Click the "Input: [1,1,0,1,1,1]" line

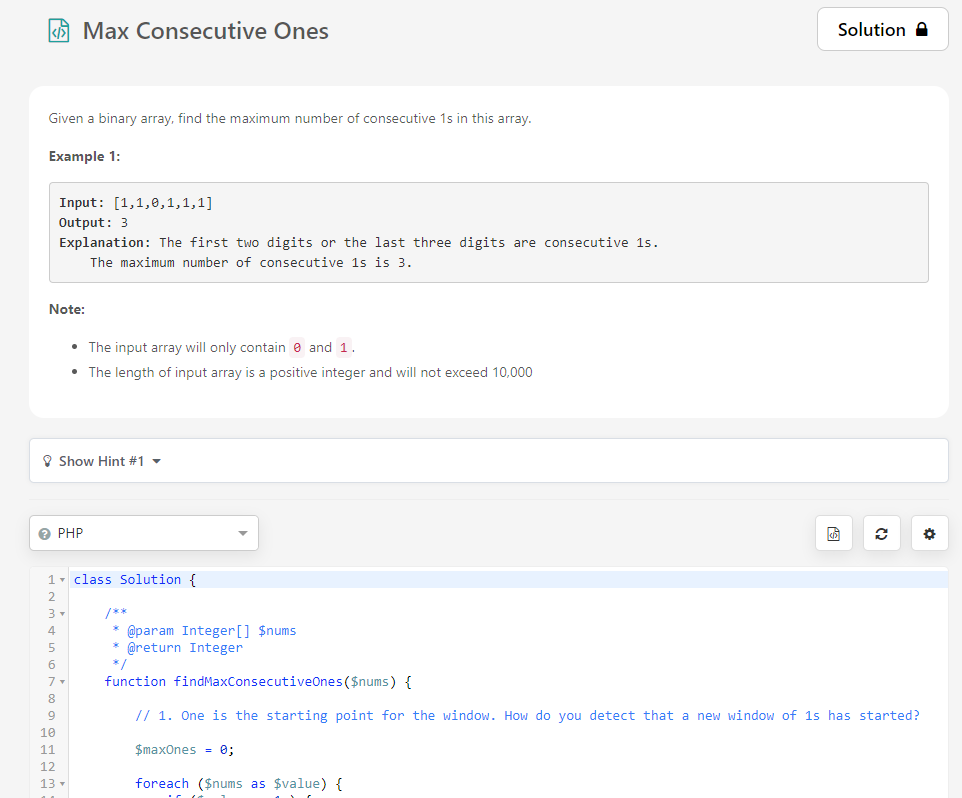pos(136,202)
